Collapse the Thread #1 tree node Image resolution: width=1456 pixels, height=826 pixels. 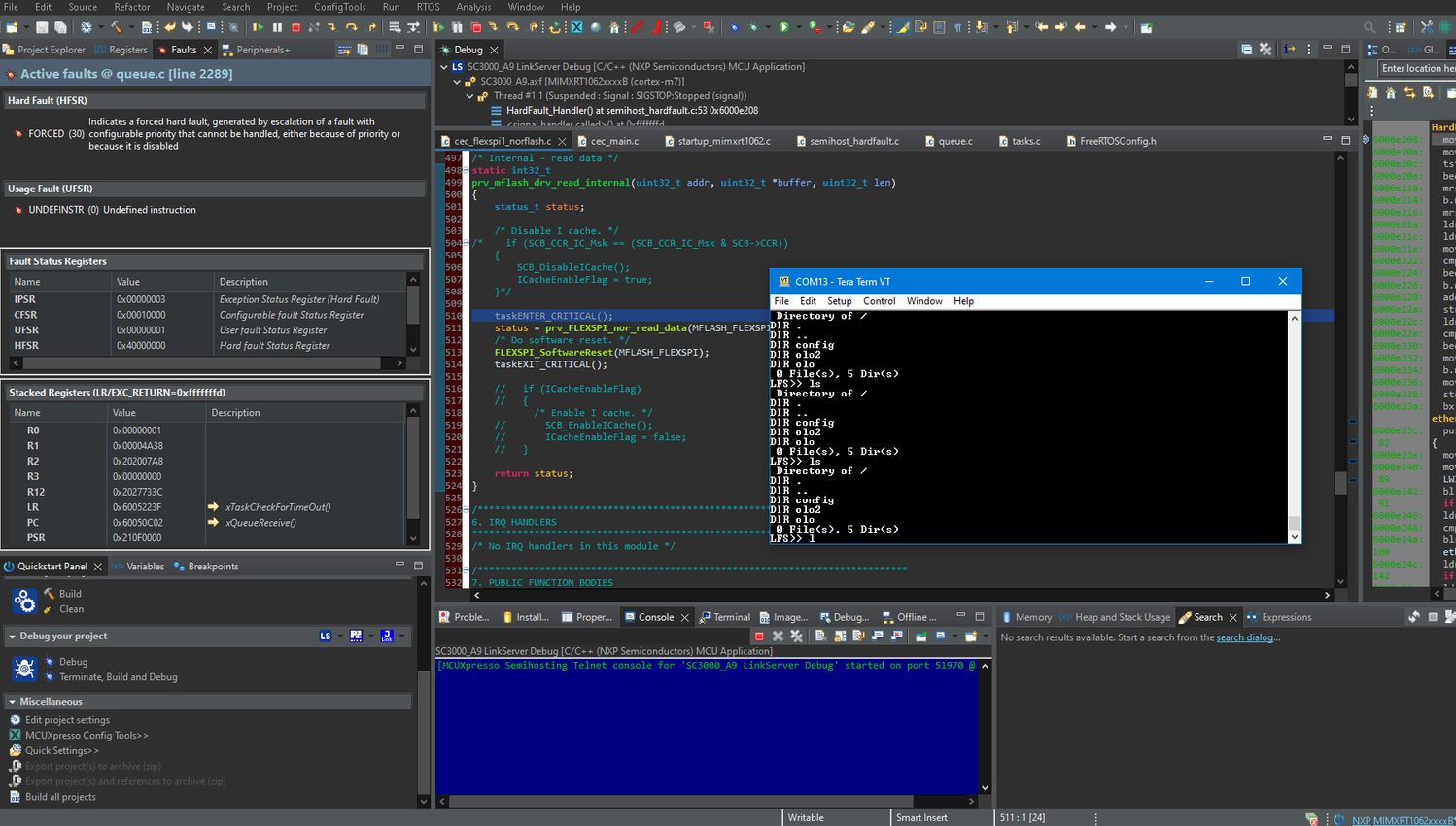(x=469, y=96)
